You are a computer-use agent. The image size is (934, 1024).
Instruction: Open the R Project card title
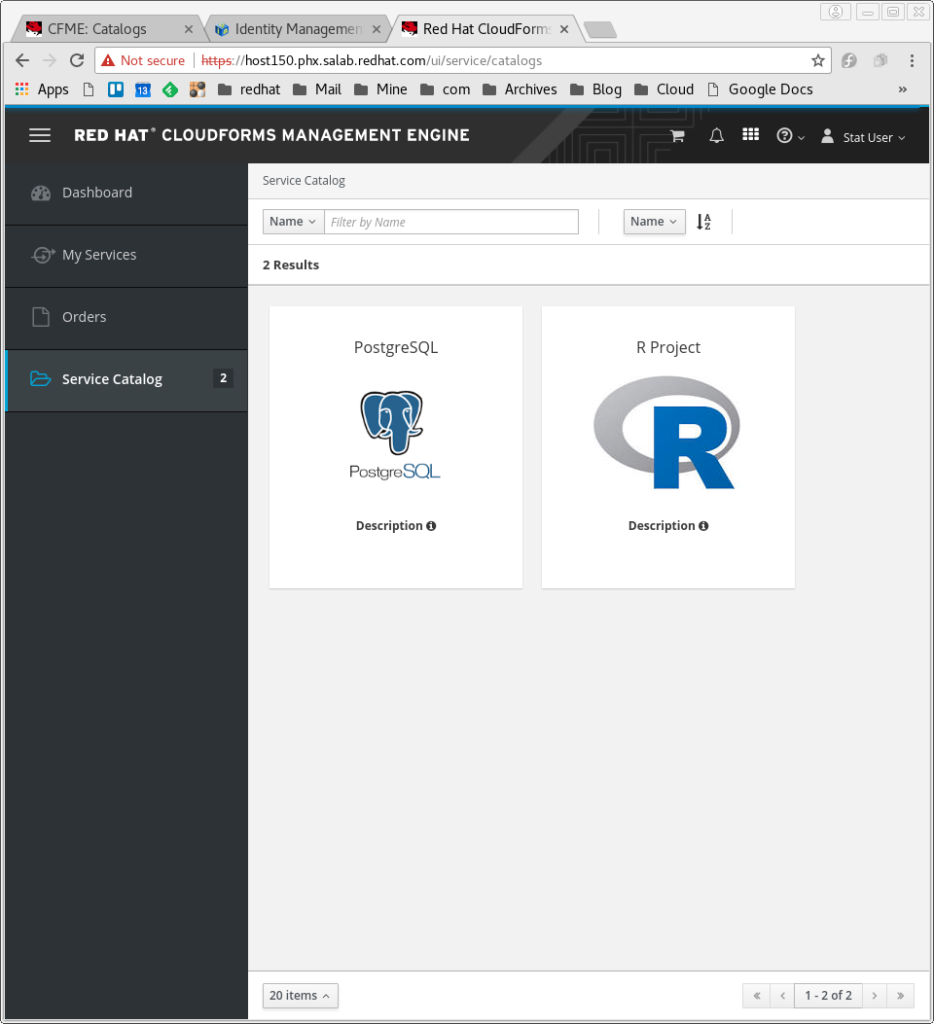668,347
